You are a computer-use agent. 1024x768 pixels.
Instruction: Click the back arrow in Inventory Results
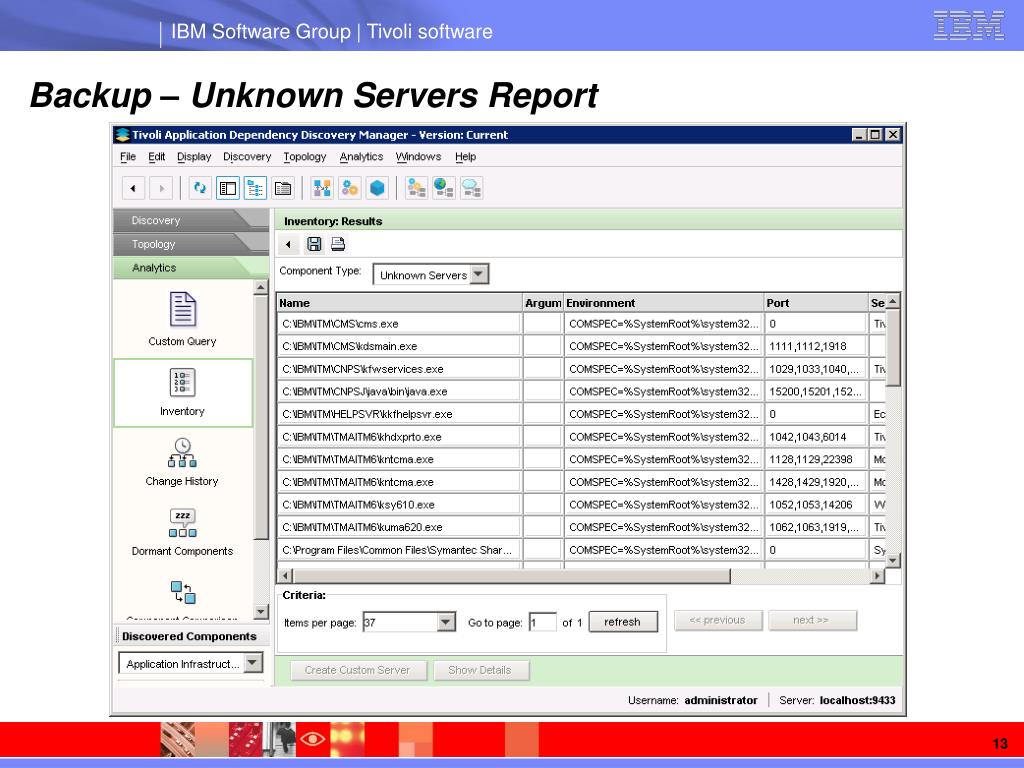[288, 245]
